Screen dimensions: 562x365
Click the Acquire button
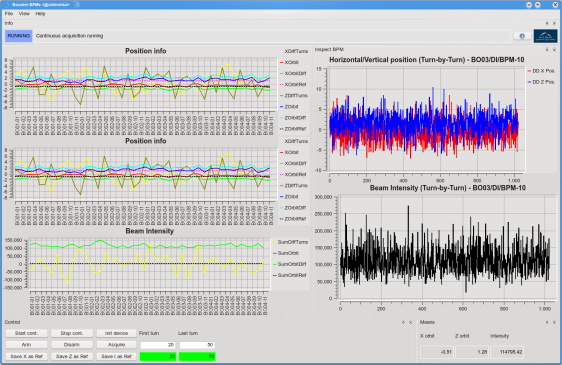coord(116,345)
